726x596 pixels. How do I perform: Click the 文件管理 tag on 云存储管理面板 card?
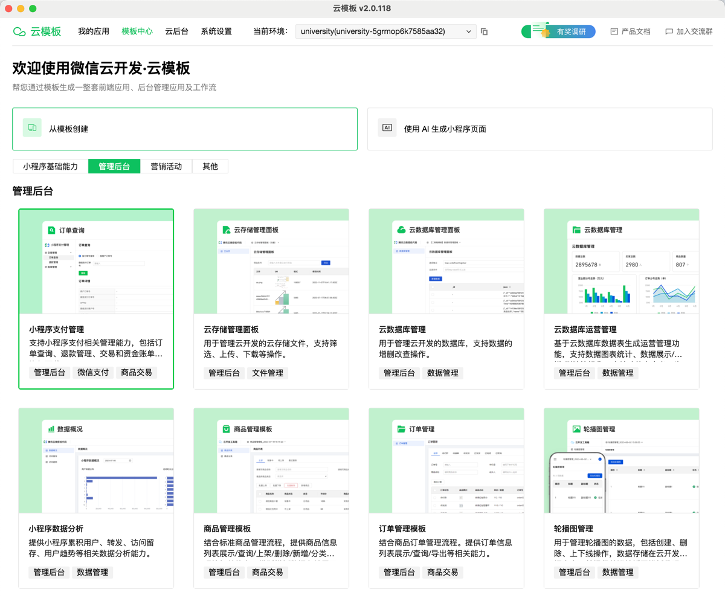pyautogui.click(x=268, y=373)
